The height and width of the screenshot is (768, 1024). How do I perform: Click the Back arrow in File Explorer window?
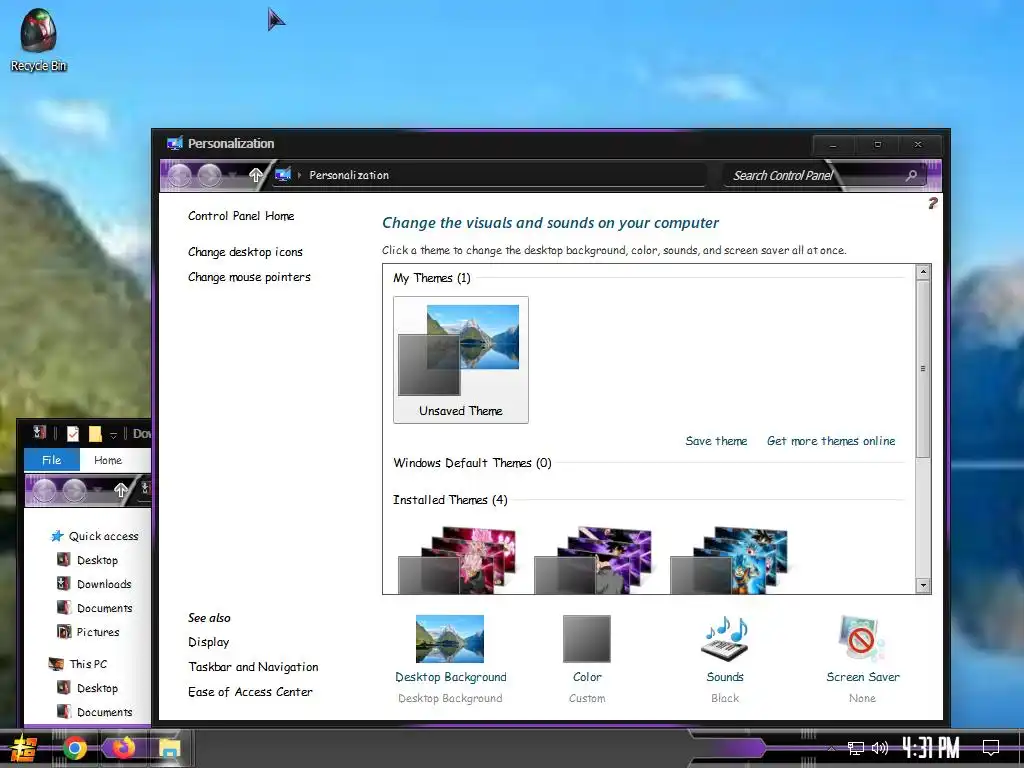(x=44, y=490)
